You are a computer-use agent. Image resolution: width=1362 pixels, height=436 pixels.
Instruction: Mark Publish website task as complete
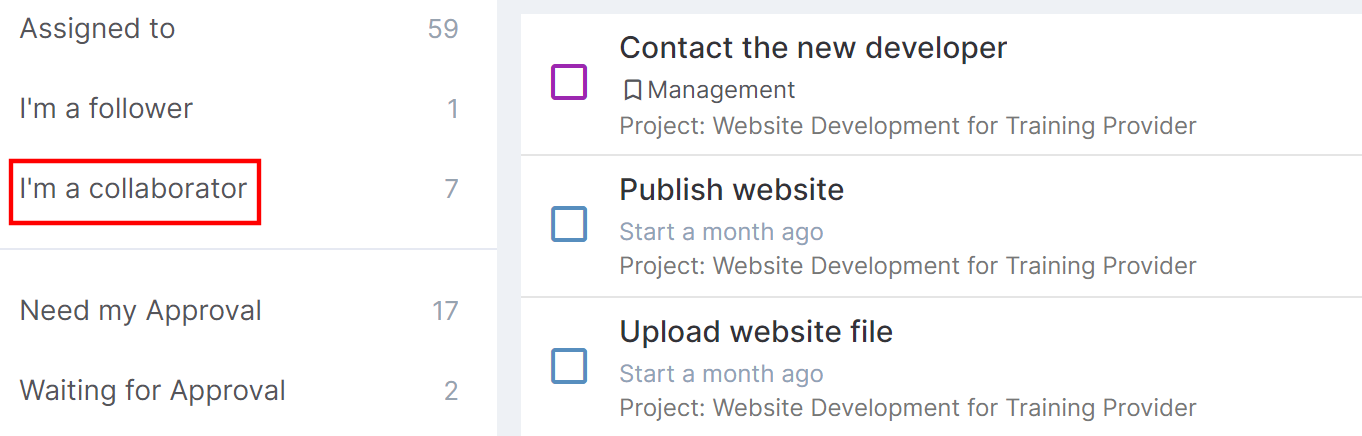pyautogui.click(x=569, y=224)
